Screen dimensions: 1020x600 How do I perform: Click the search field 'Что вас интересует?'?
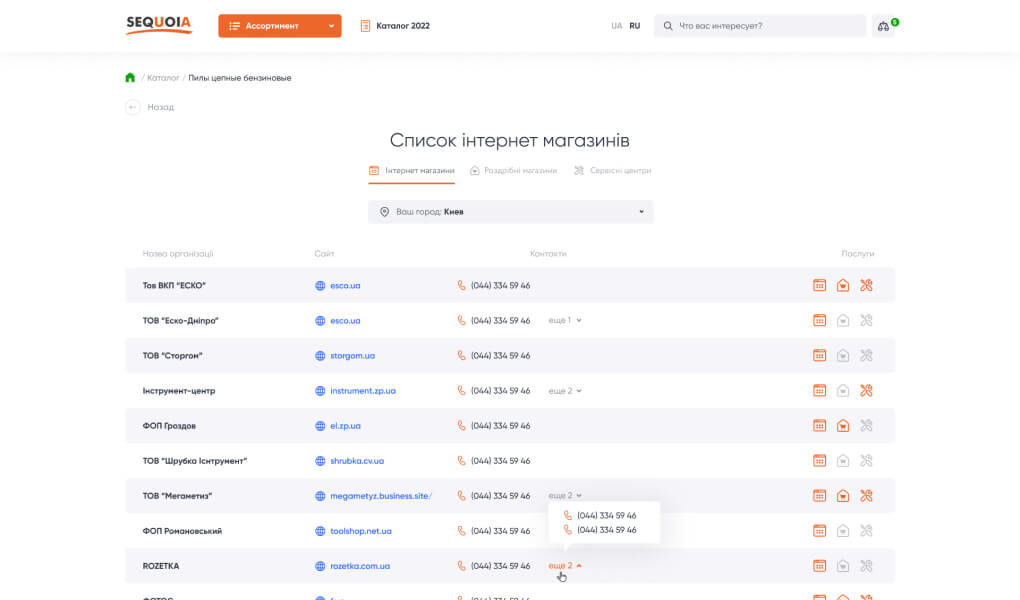coord(766,26)
